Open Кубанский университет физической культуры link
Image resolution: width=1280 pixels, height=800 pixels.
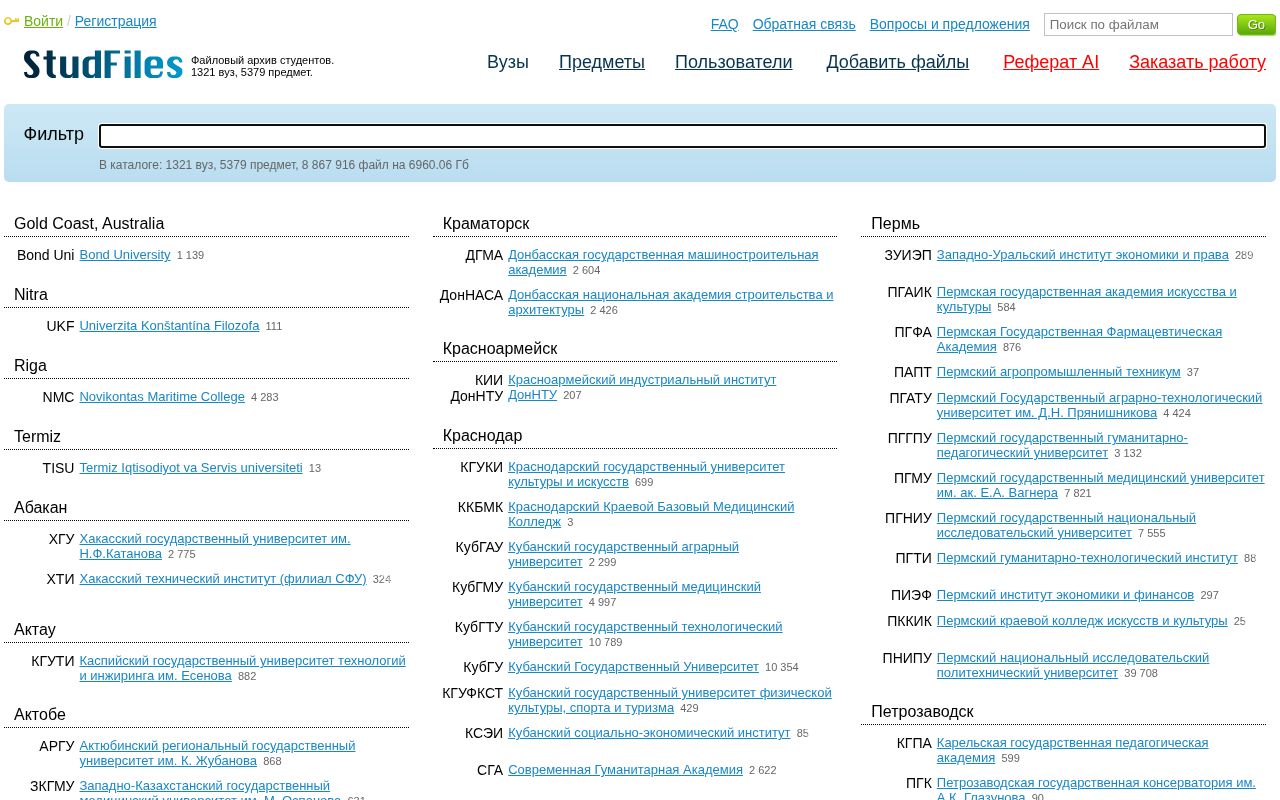point(670,700)
